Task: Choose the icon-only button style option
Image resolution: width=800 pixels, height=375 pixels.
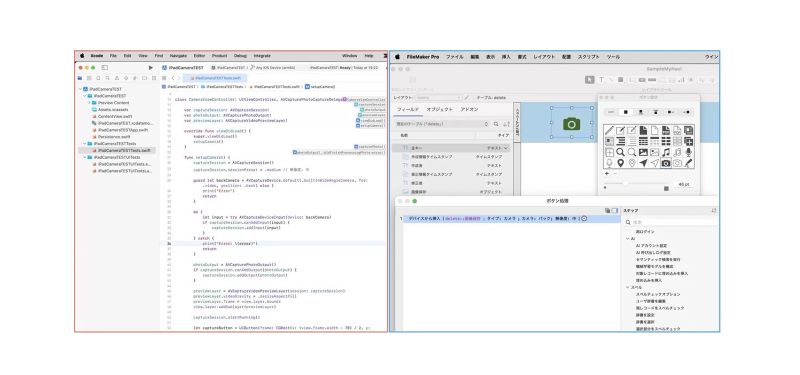Action: pyautogui.click(x=626, y=112)
